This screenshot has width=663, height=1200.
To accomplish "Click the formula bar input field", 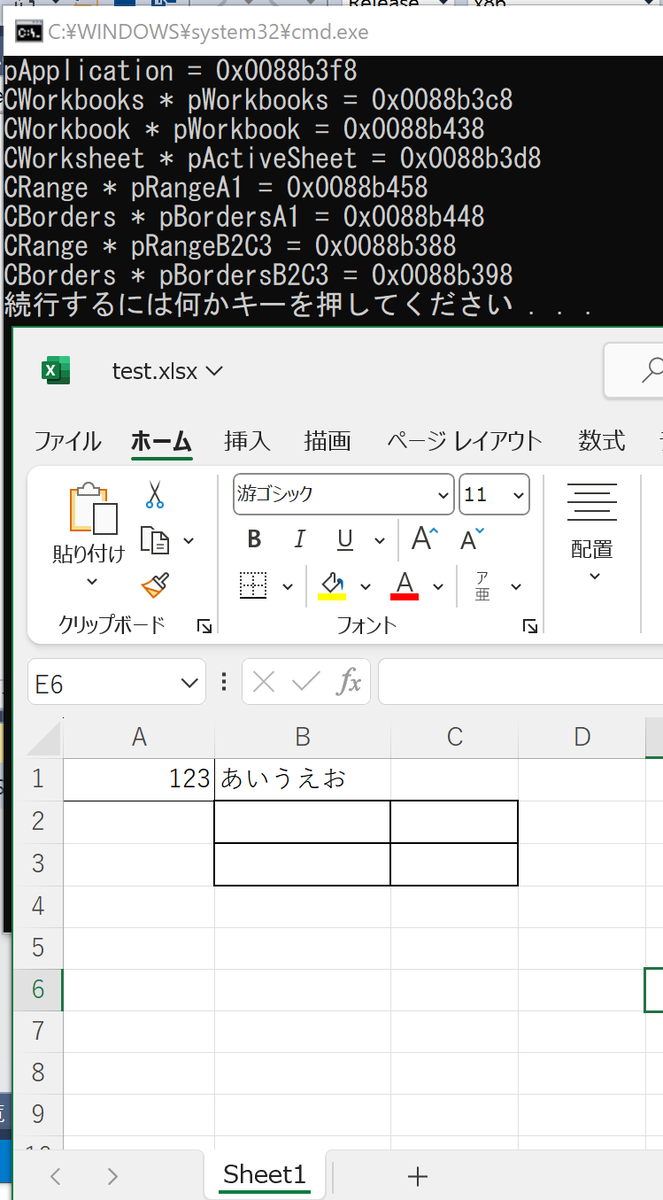I will pyautogui.click(x=520, y=683).
